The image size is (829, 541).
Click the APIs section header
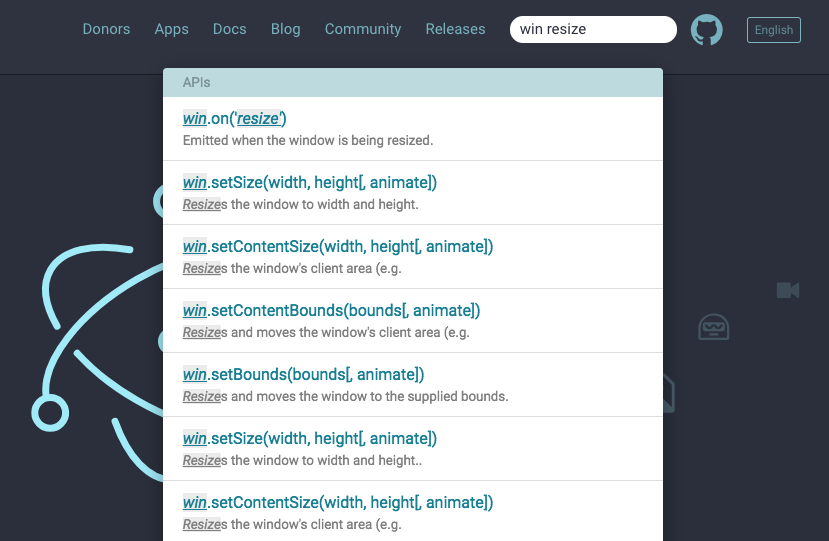click(412, 82)
